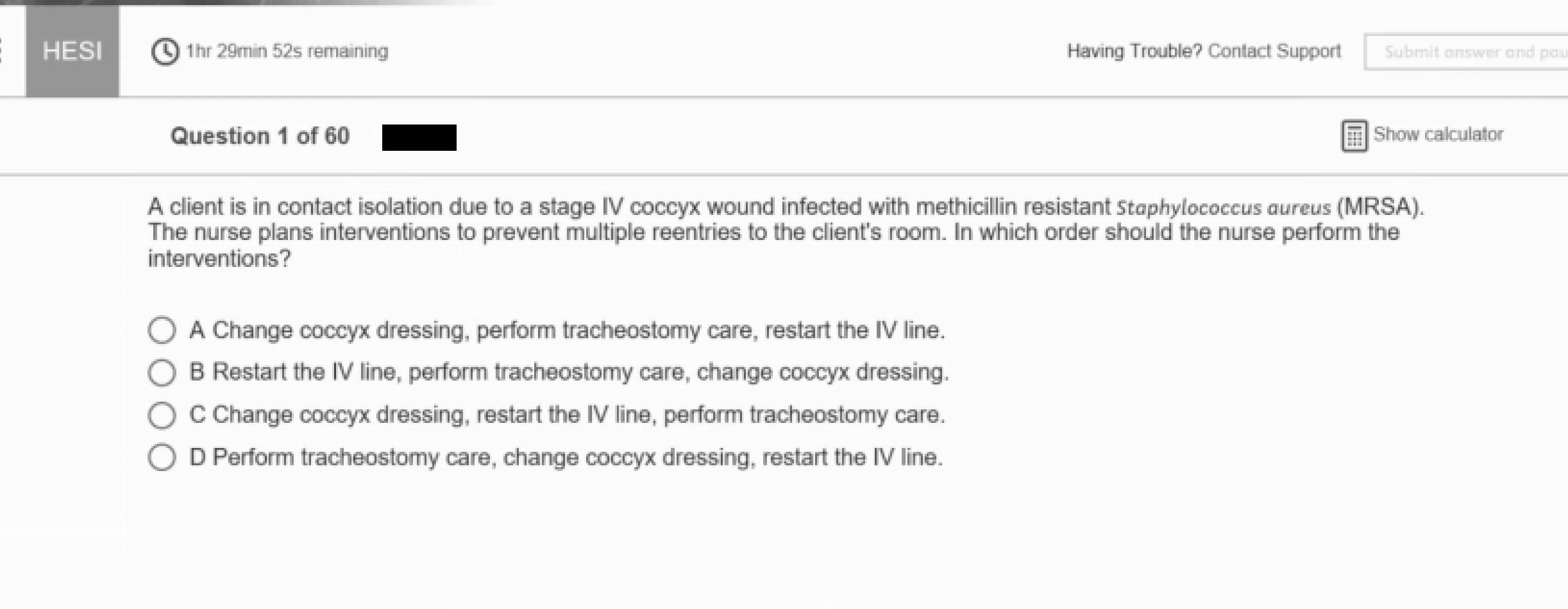The image size is (1568, 609).
Task: Click answer text starting 'B Restart the IV line'
Action: [x=569, y=372]
